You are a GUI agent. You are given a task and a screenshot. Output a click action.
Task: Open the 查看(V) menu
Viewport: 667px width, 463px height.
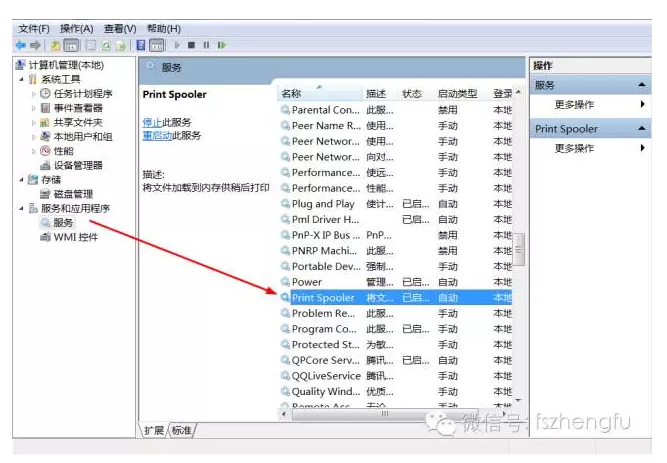pyautogui.click(x=120, y=28)
